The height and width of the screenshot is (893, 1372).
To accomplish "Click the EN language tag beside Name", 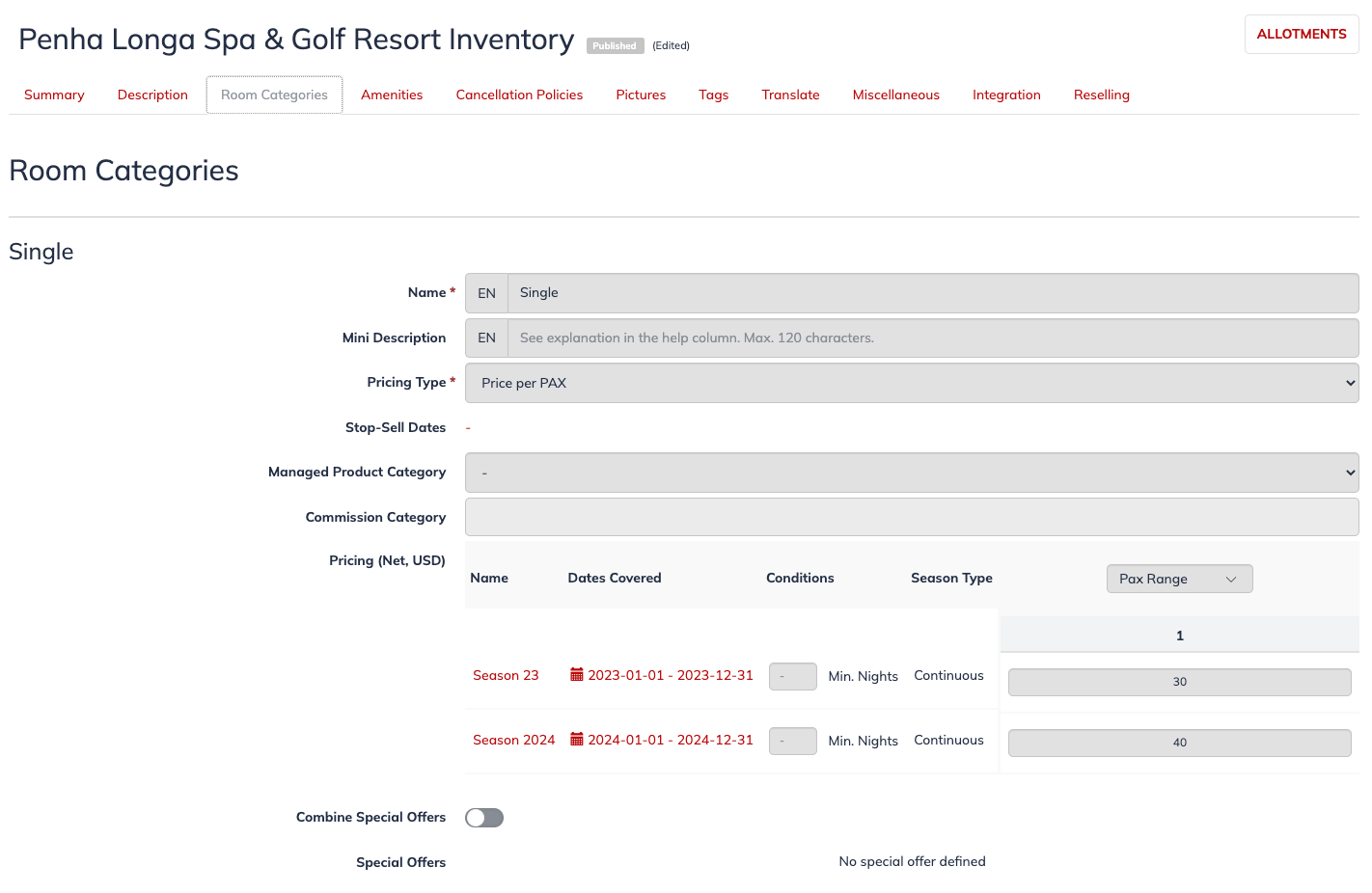I will [486, 293].
